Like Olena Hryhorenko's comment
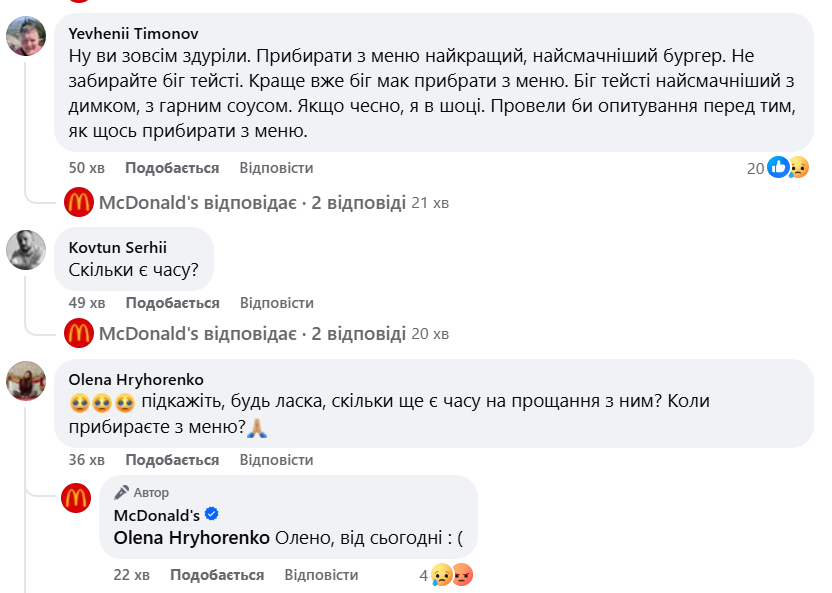 [172, 460]
